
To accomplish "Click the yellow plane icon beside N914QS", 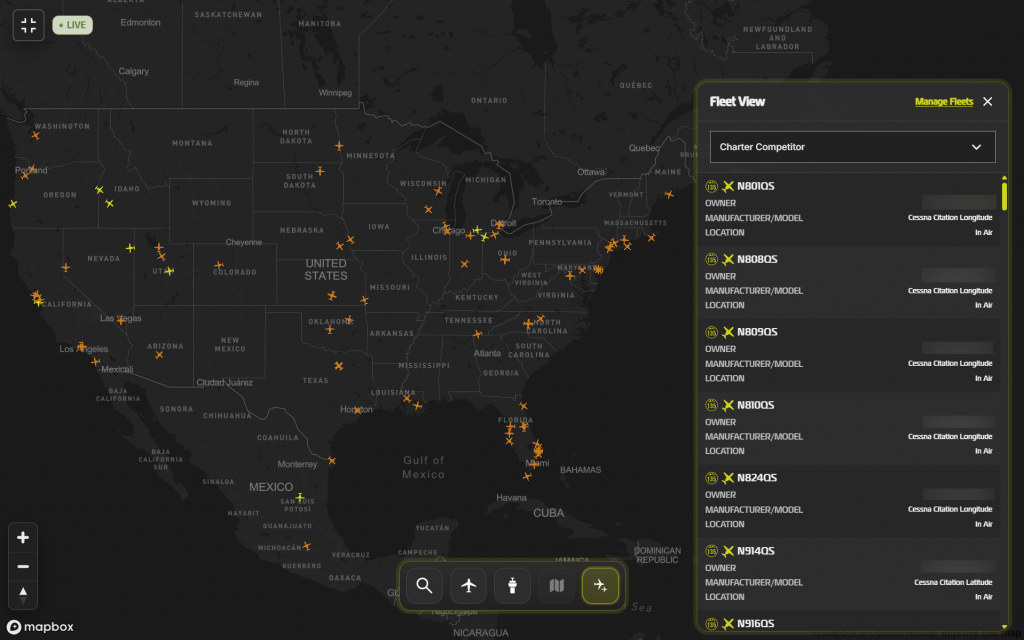I will click(728, 551).
